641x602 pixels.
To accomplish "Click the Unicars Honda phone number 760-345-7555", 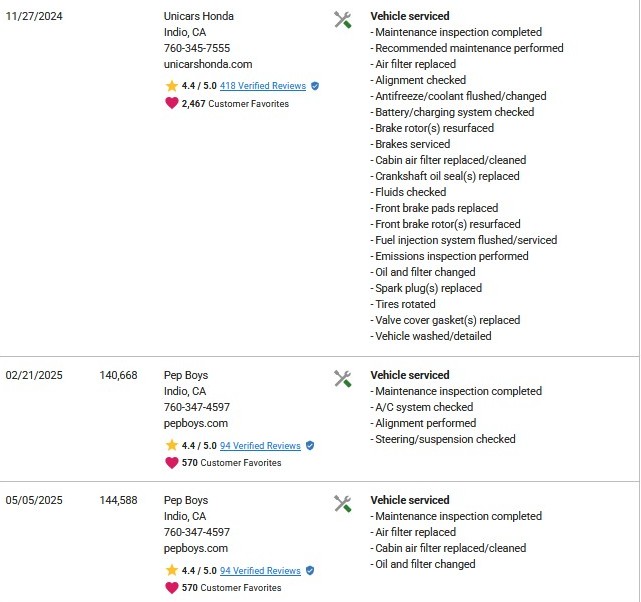I will click(197, 48).
